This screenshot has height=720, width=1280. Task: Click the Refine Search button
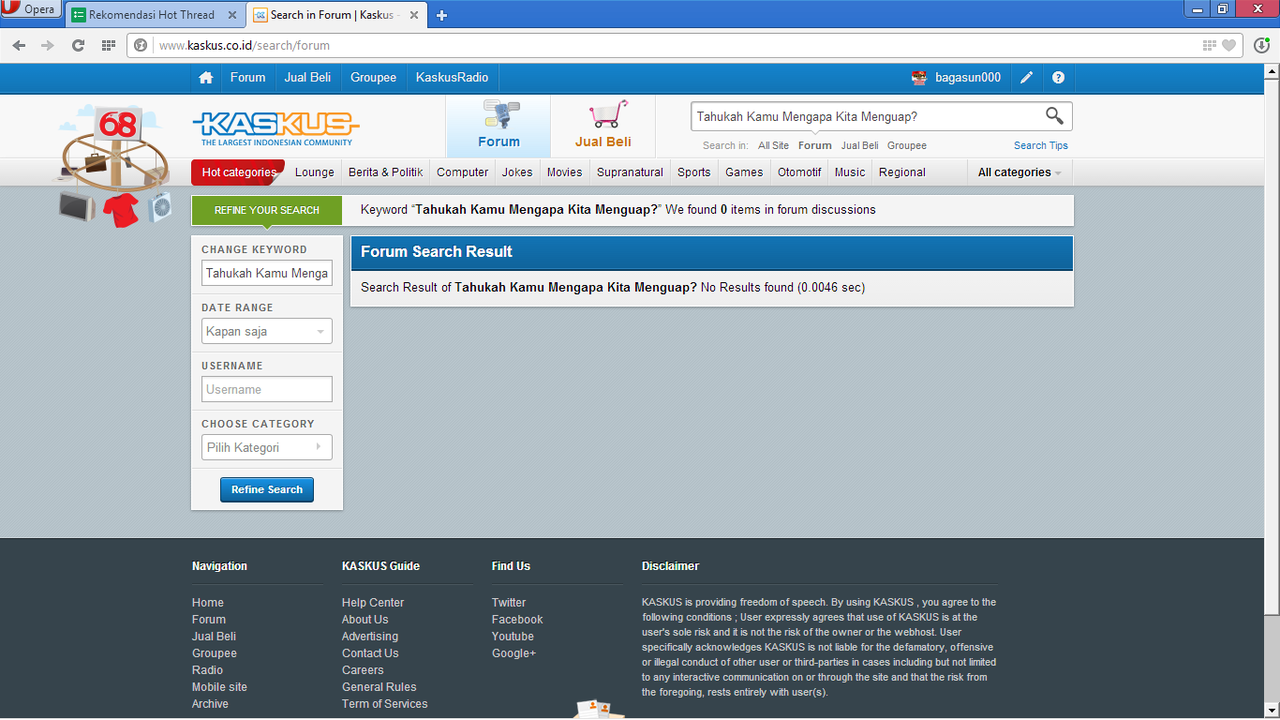[267, 490]
